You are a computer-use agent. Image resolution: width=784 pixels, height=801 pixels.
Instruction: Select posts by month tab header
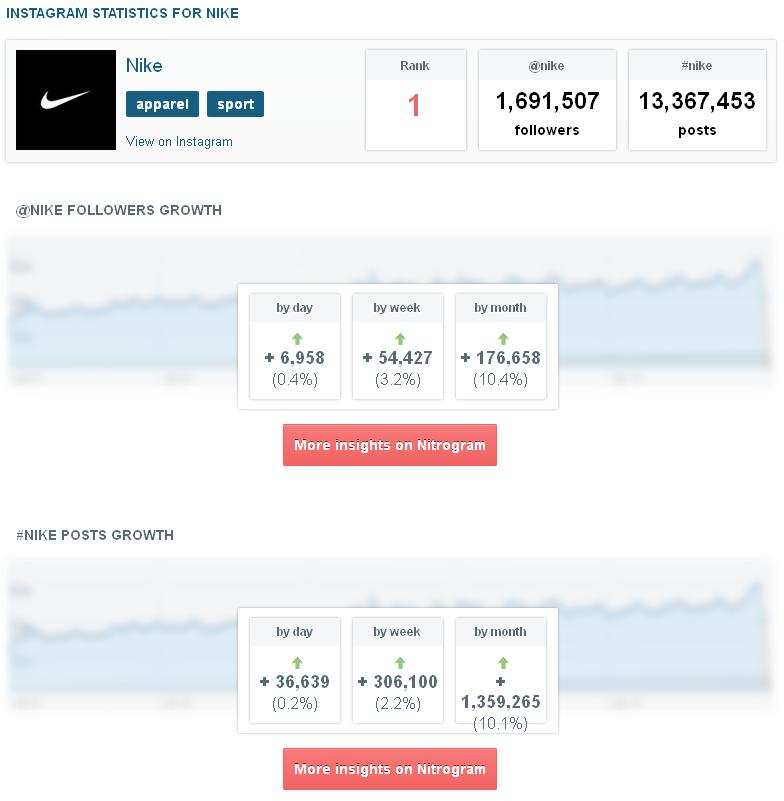[x=500, y=632]
